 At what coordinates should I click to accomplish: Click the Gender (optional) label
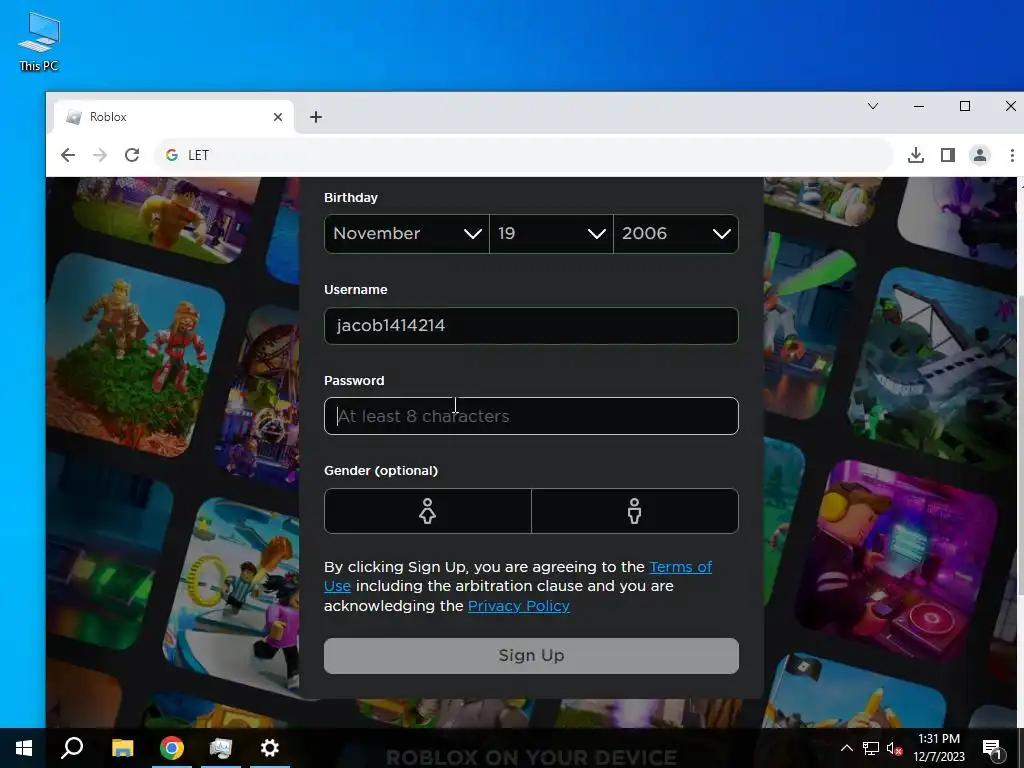[x=381, y=471]
